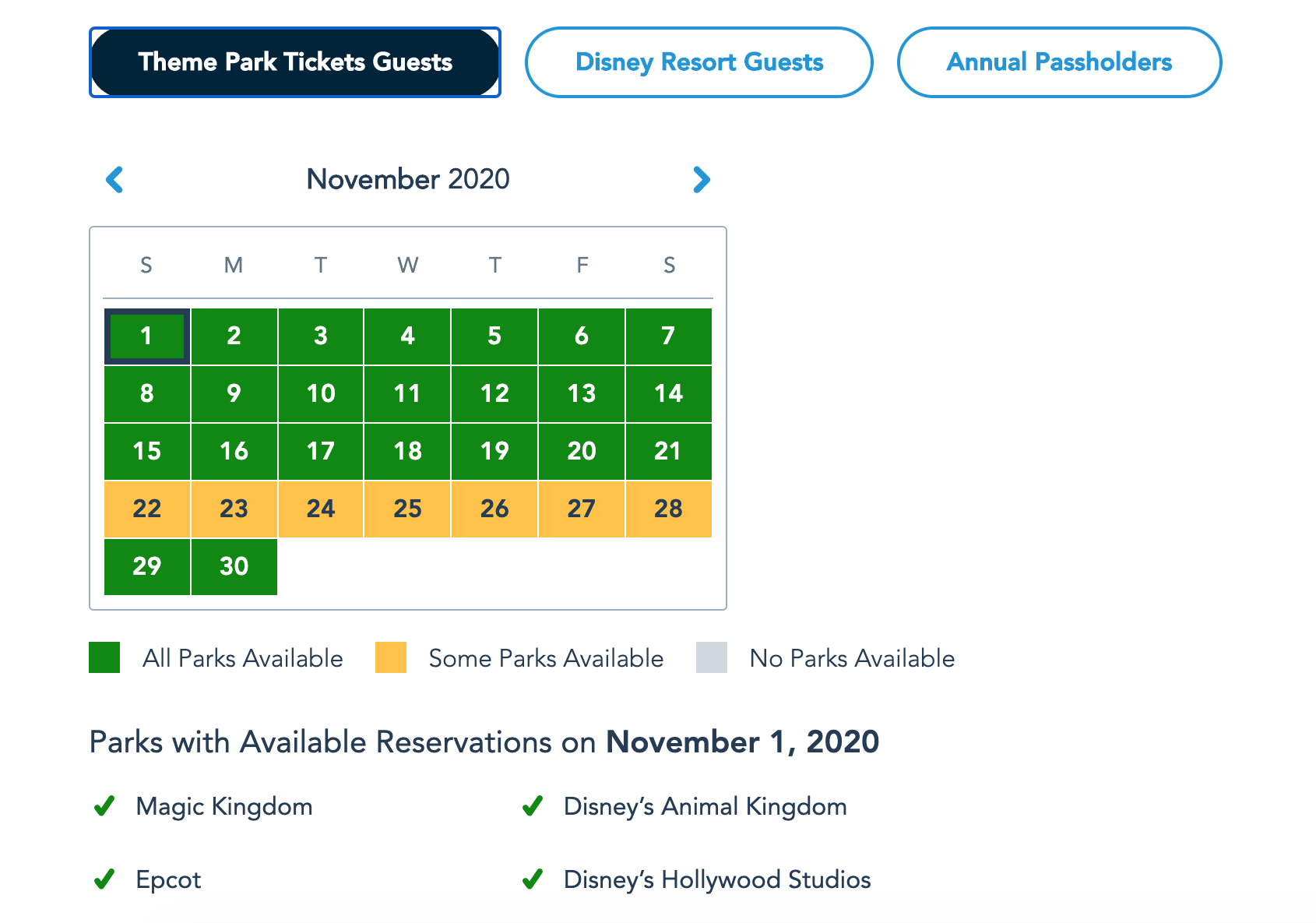Pick November 18 in the calendar

407,451
